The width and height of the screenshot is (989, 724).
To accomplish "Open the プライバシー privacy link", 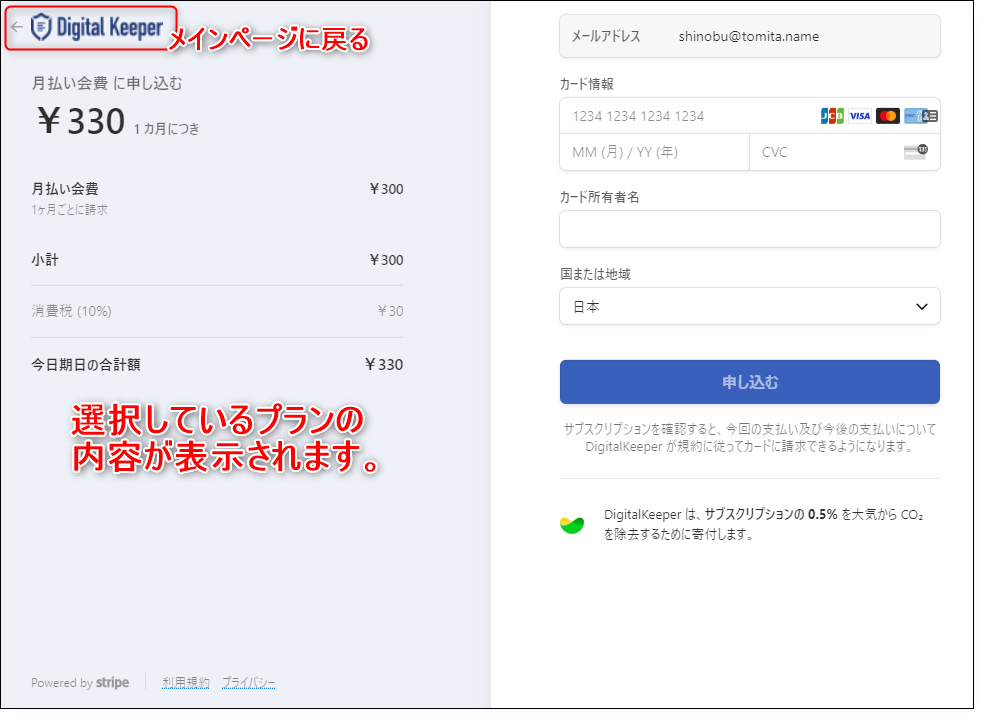I will [248, 683].
